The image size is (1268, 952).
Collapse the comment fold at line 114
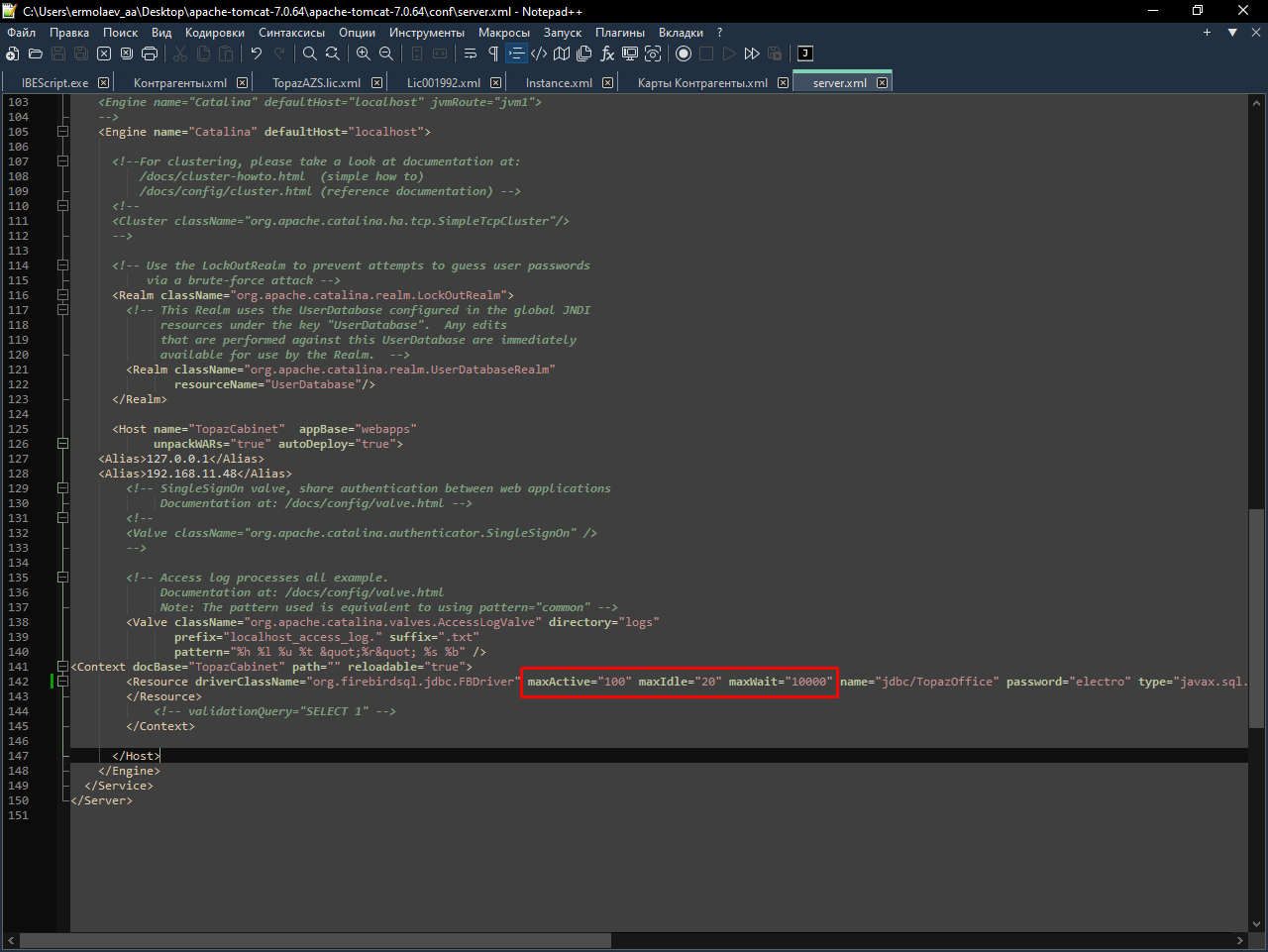62,265
